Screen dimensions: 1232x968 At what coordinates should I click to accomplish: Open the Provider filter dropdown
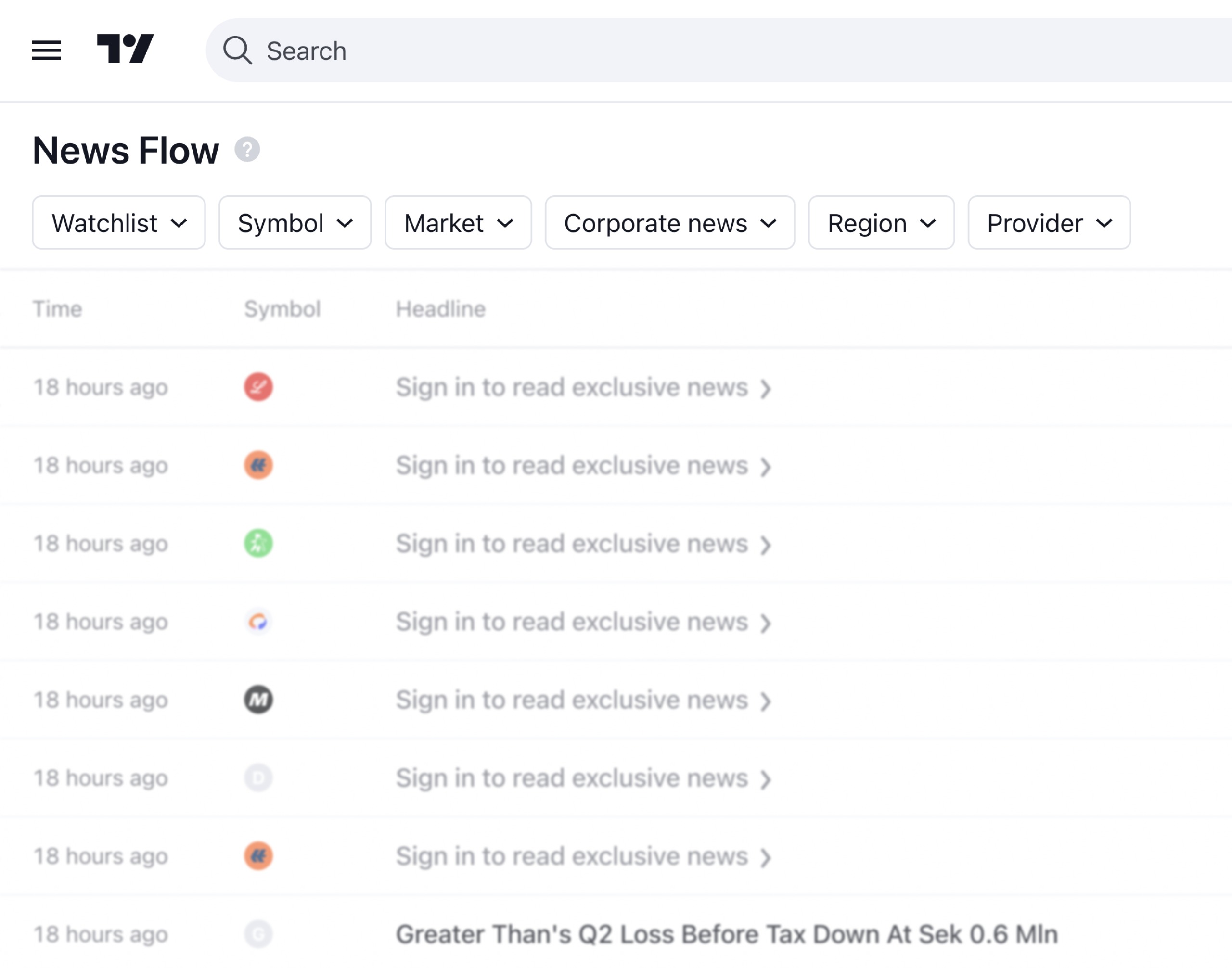[1049, 223]
